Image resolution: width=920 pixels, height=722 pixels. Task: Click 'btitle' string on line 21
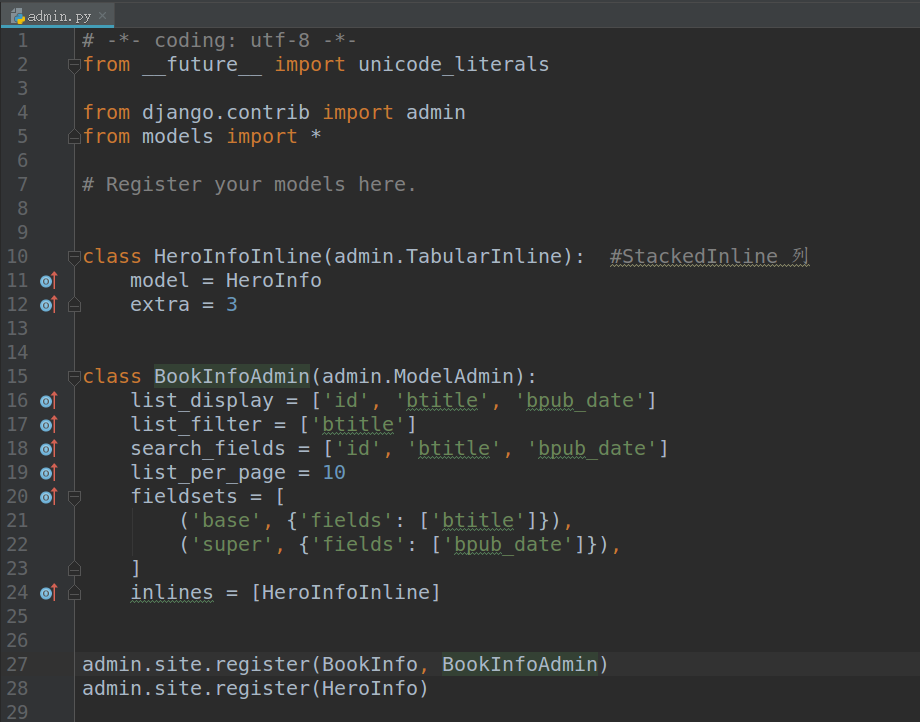478,521
